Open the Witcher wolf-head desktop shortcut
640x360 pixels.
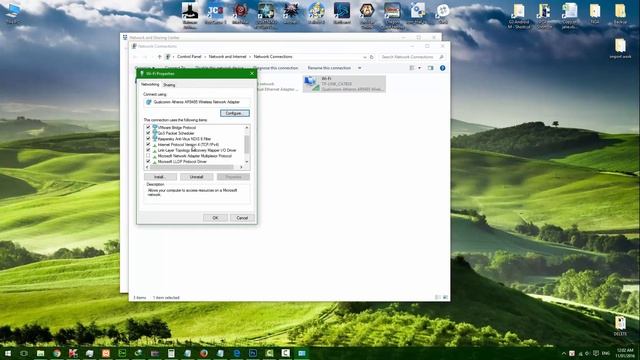pos(291,13)
